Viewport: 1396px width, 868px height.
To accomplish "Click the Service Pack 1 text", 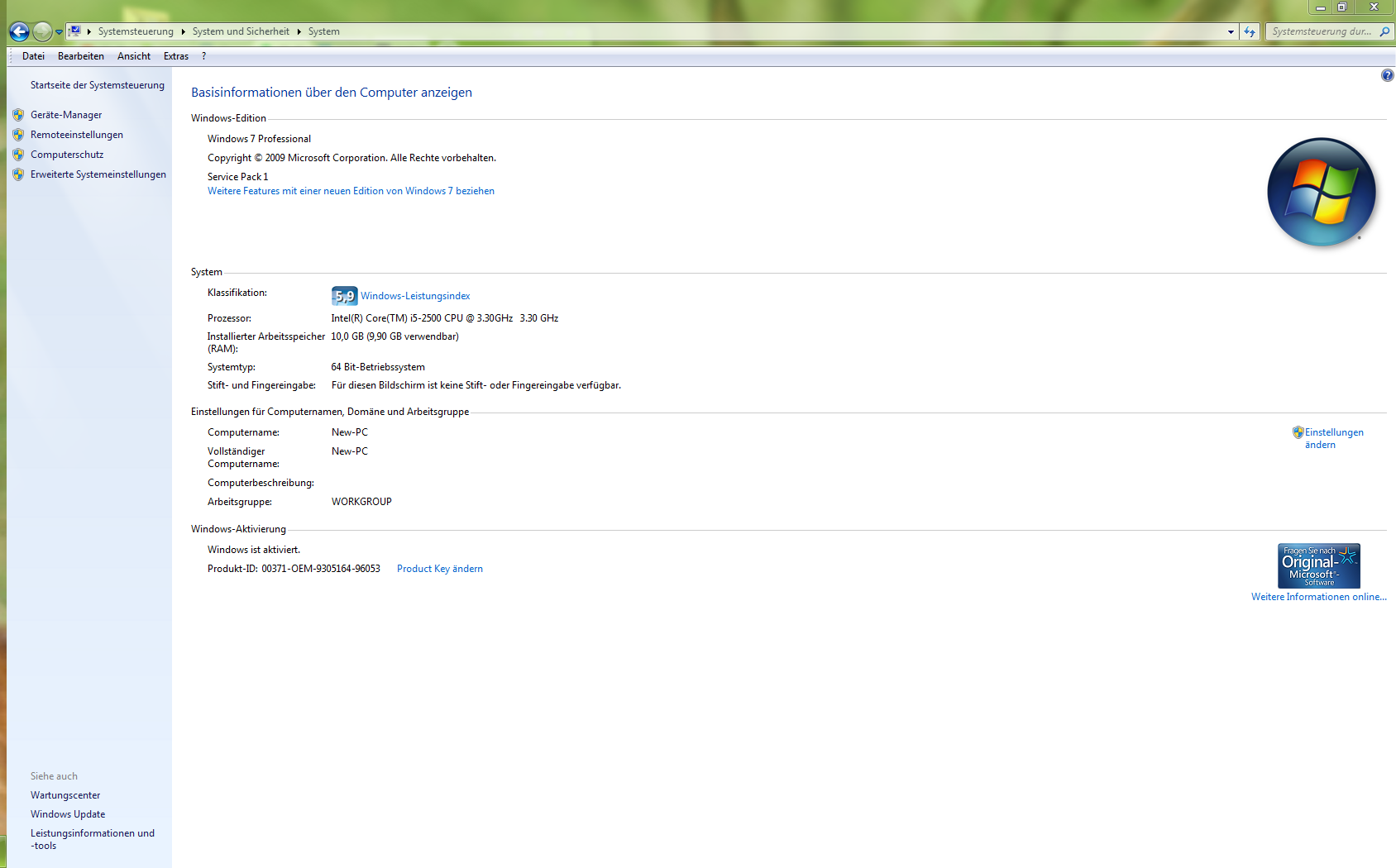I will pos(237,177).
